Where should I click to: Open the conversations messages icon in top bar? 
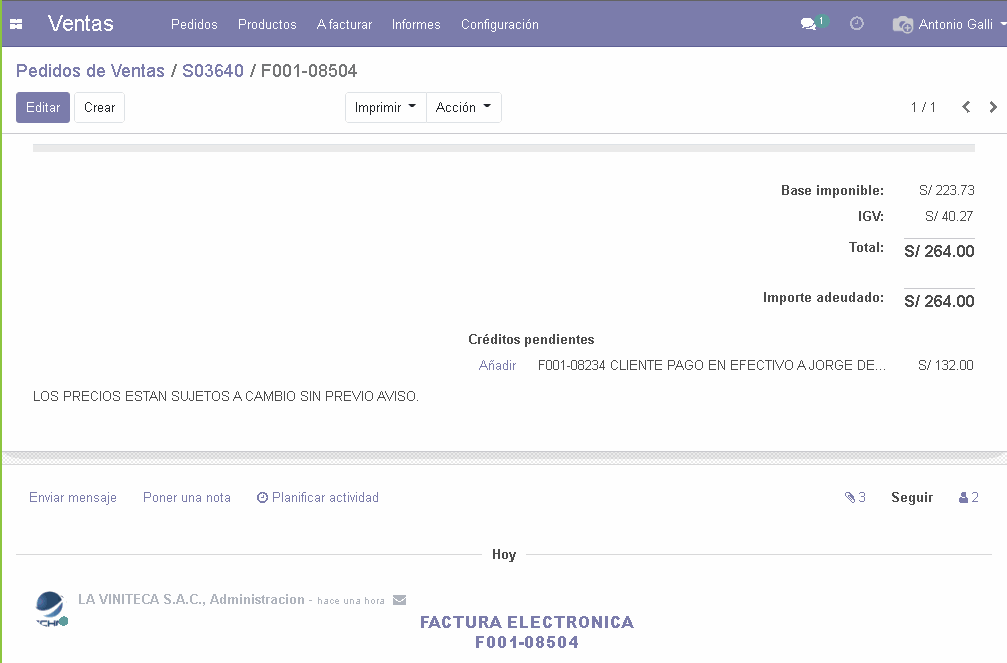(808, 23)
